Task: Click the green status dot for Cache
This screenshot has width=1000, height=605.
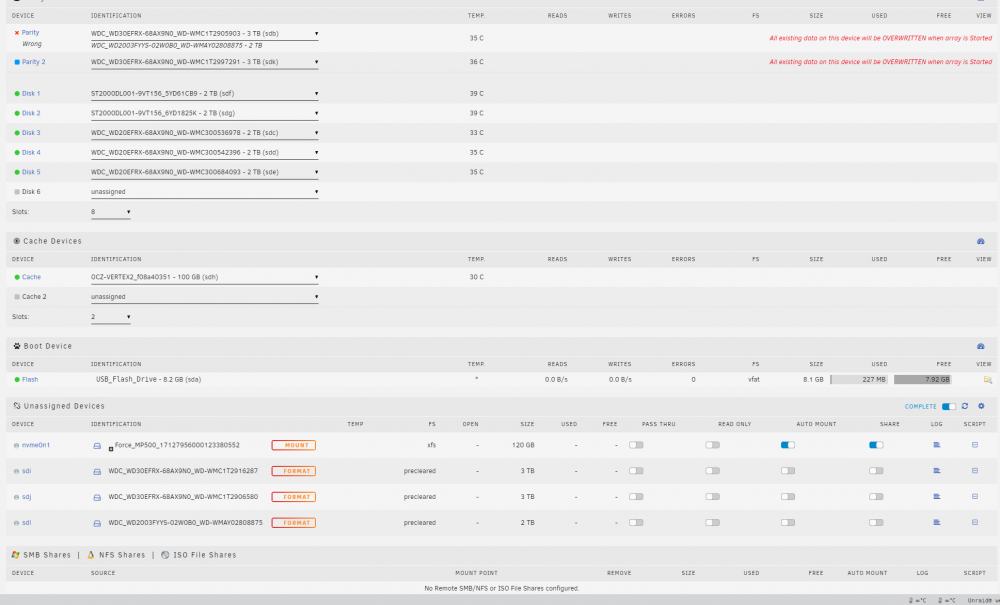Action: [x=17, y=277]
